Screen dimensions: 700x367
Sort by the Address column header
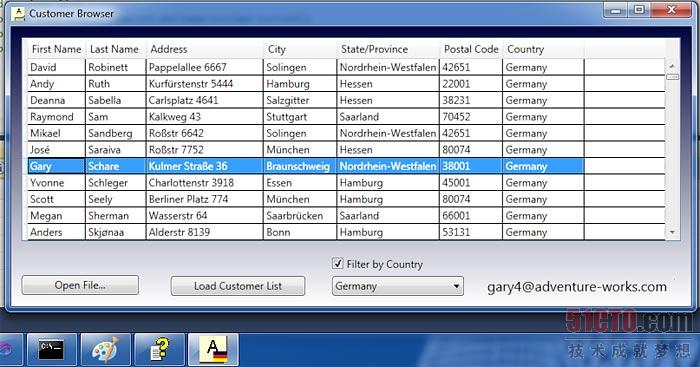click(x=204, y=49)
